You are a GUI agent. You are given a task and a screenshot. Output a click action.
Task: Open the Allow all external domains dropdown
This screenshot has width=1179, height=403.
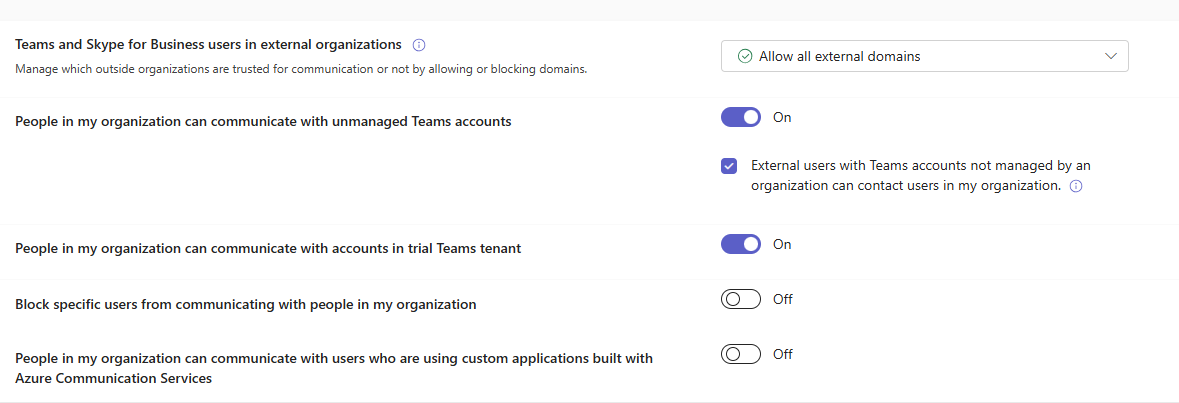click(x=924, y=56)
